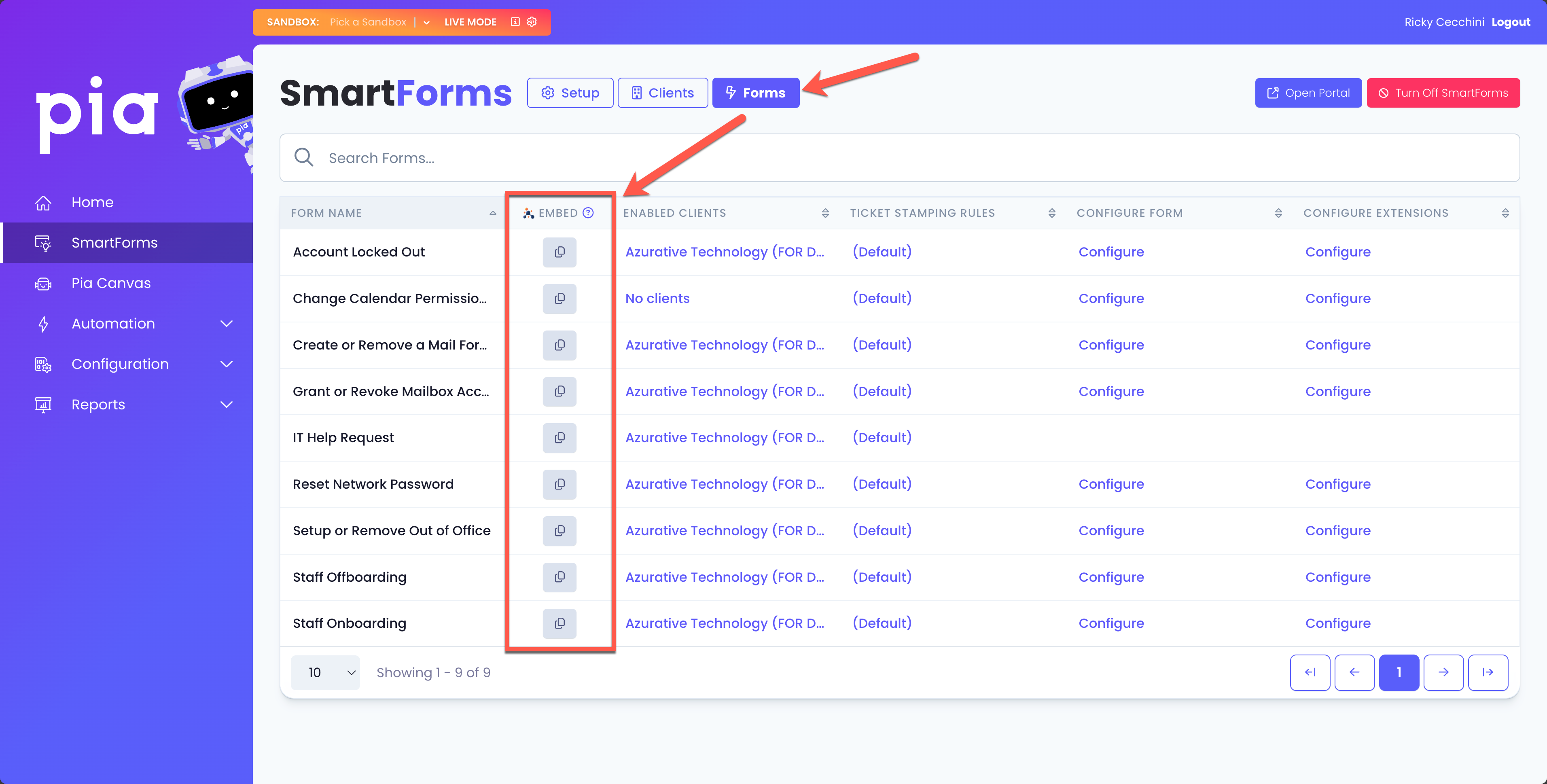Switch to the Clients tab

click(x=662, y=93)
